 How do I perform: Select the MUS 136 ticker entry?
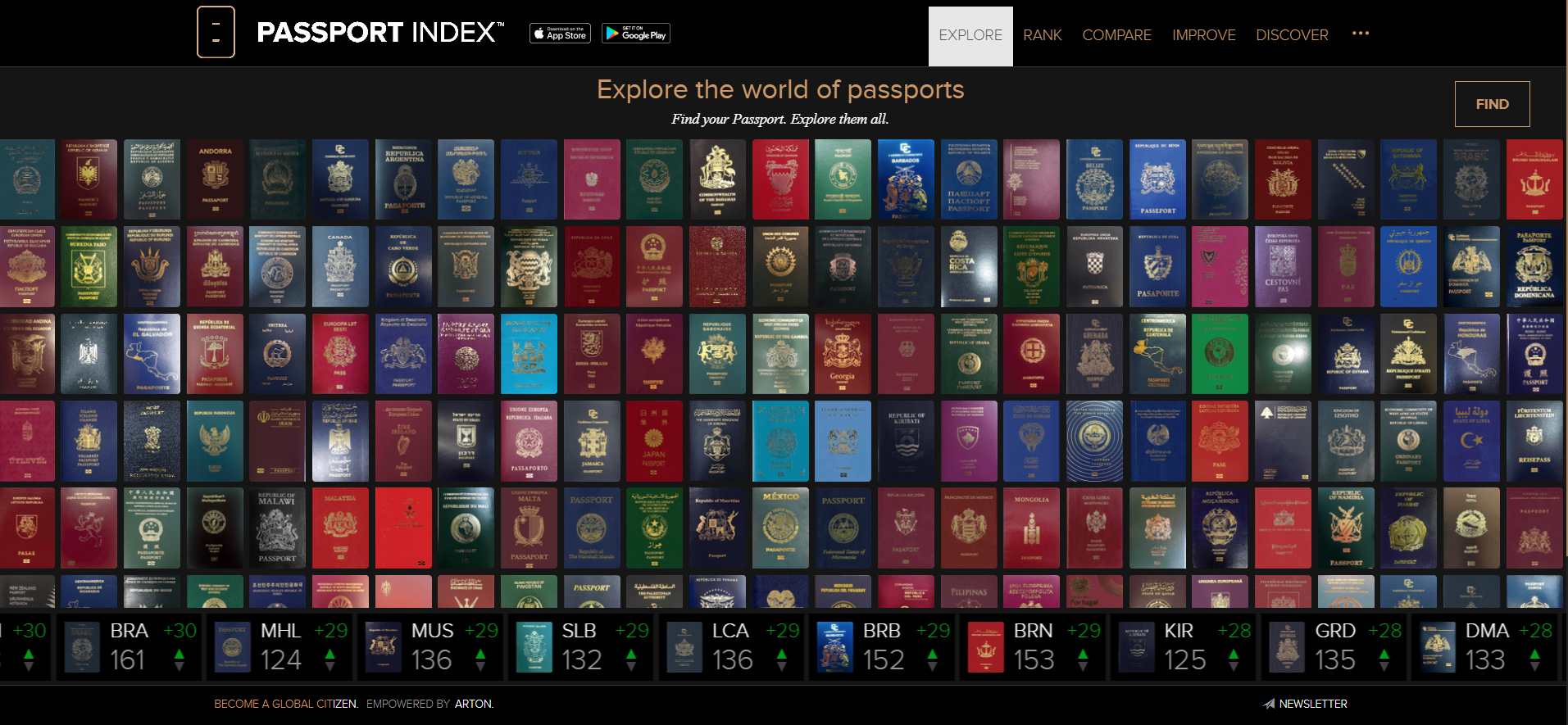(430, 646)
